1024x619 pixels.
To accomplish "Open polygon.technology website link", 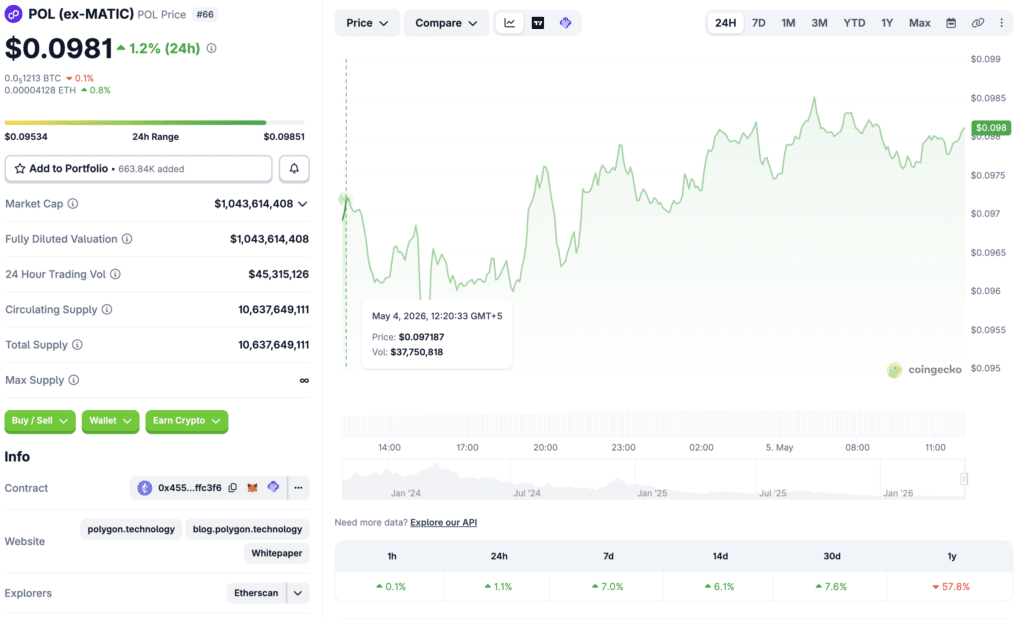I will tap(131, 529).
